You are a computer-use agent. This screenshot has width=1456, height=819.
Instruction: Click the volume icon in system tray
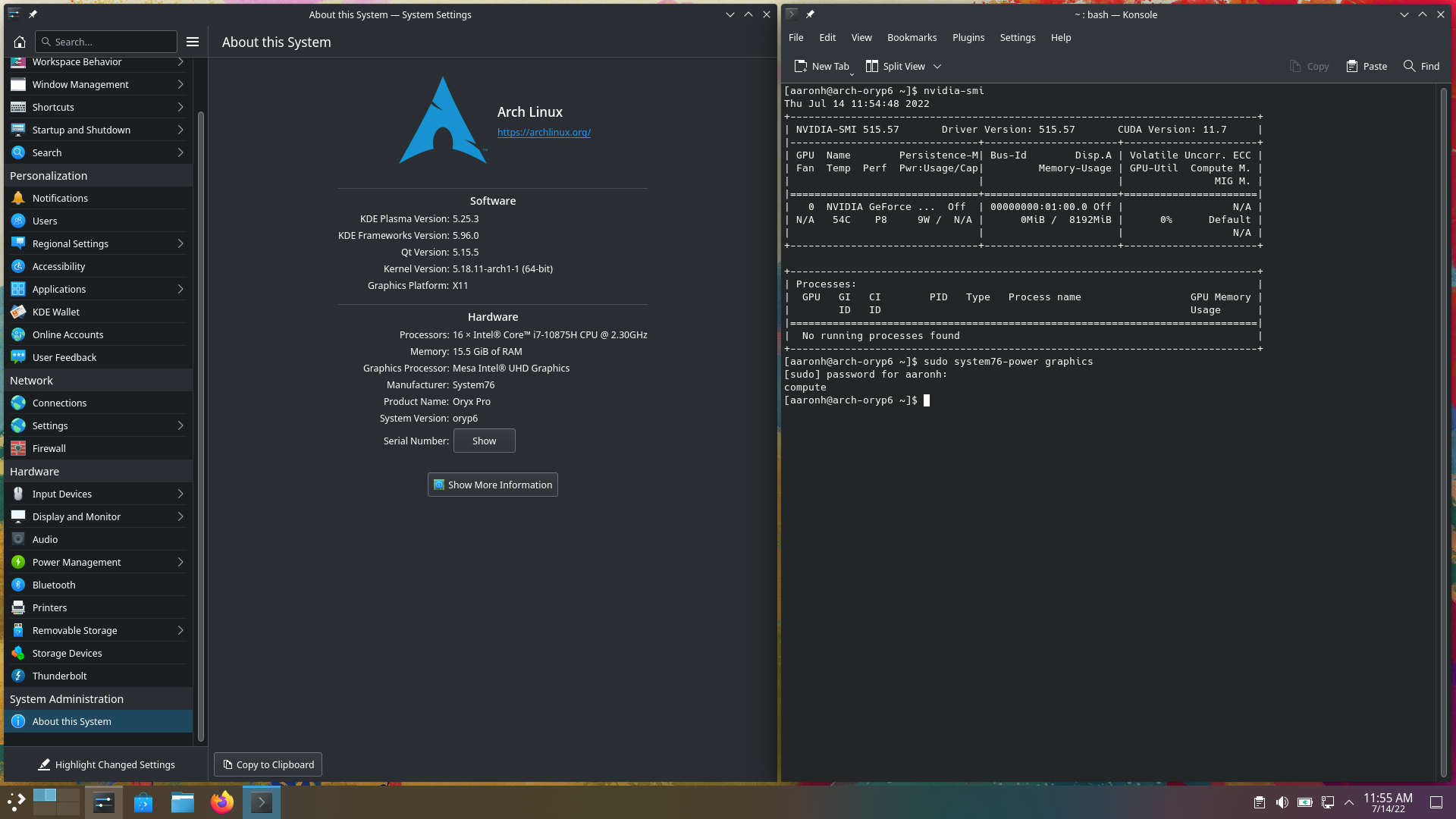click(x=1282, y=802)
